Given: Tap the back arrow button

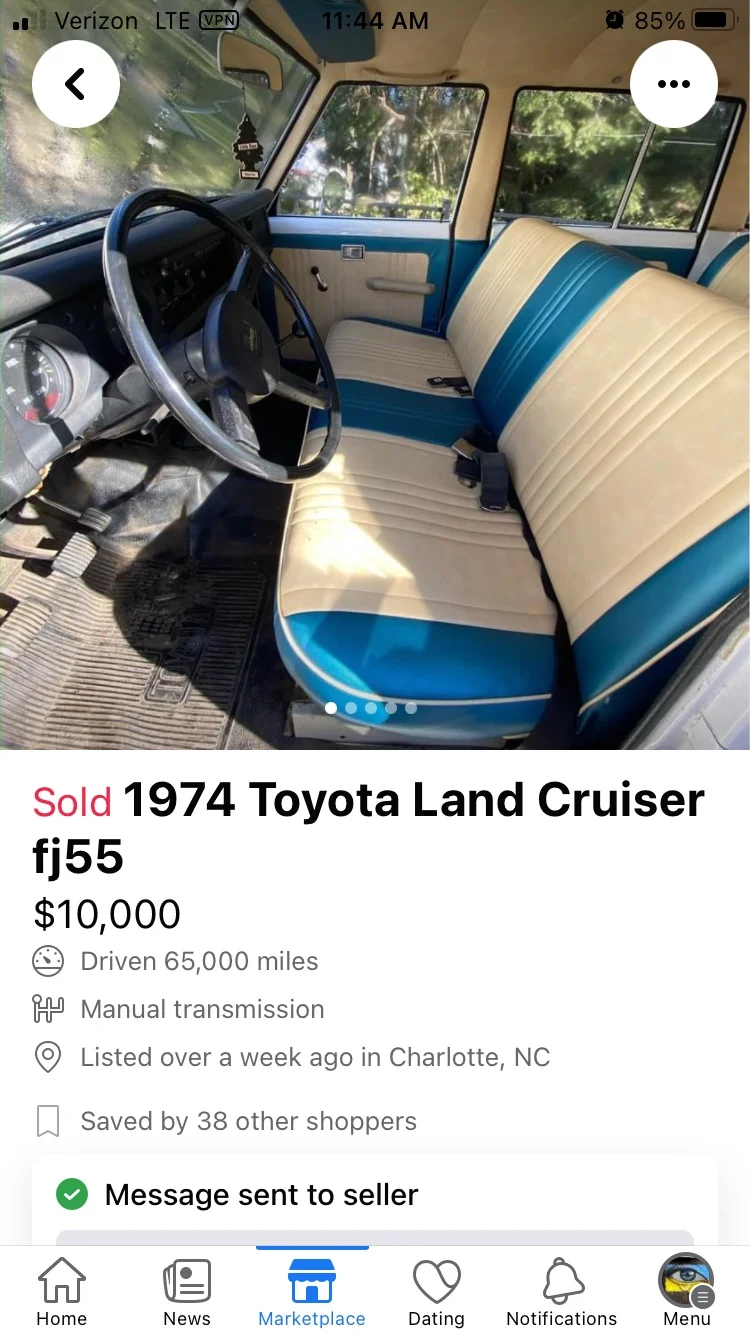Looking at the screenshot, I should (x=76, y=85).
